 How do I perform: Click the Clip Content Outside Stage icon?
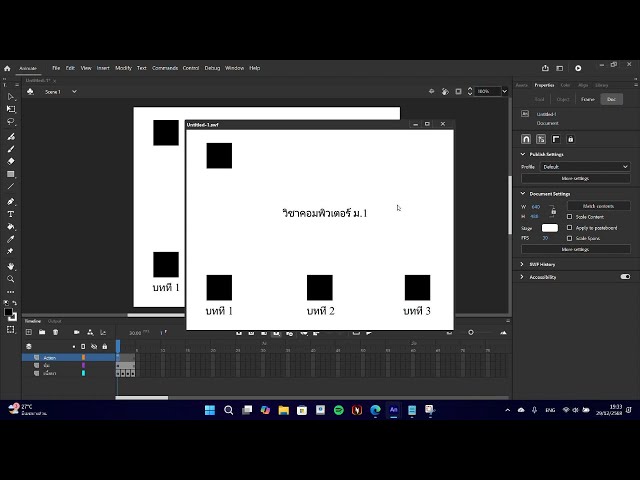458,91
